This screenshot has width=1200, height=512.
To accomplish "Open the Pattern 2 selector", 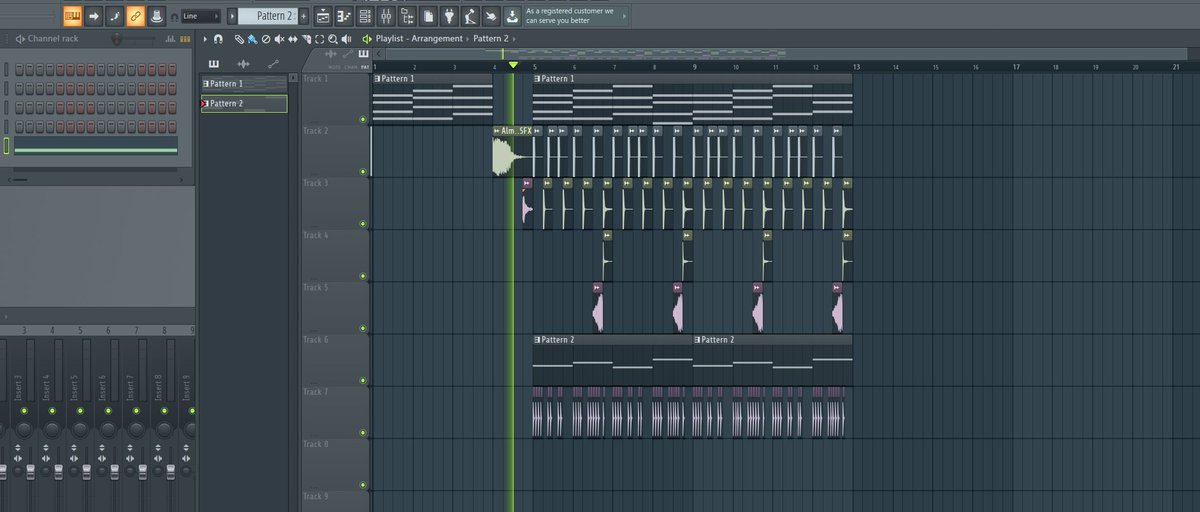I will click(x=267, y=16).
